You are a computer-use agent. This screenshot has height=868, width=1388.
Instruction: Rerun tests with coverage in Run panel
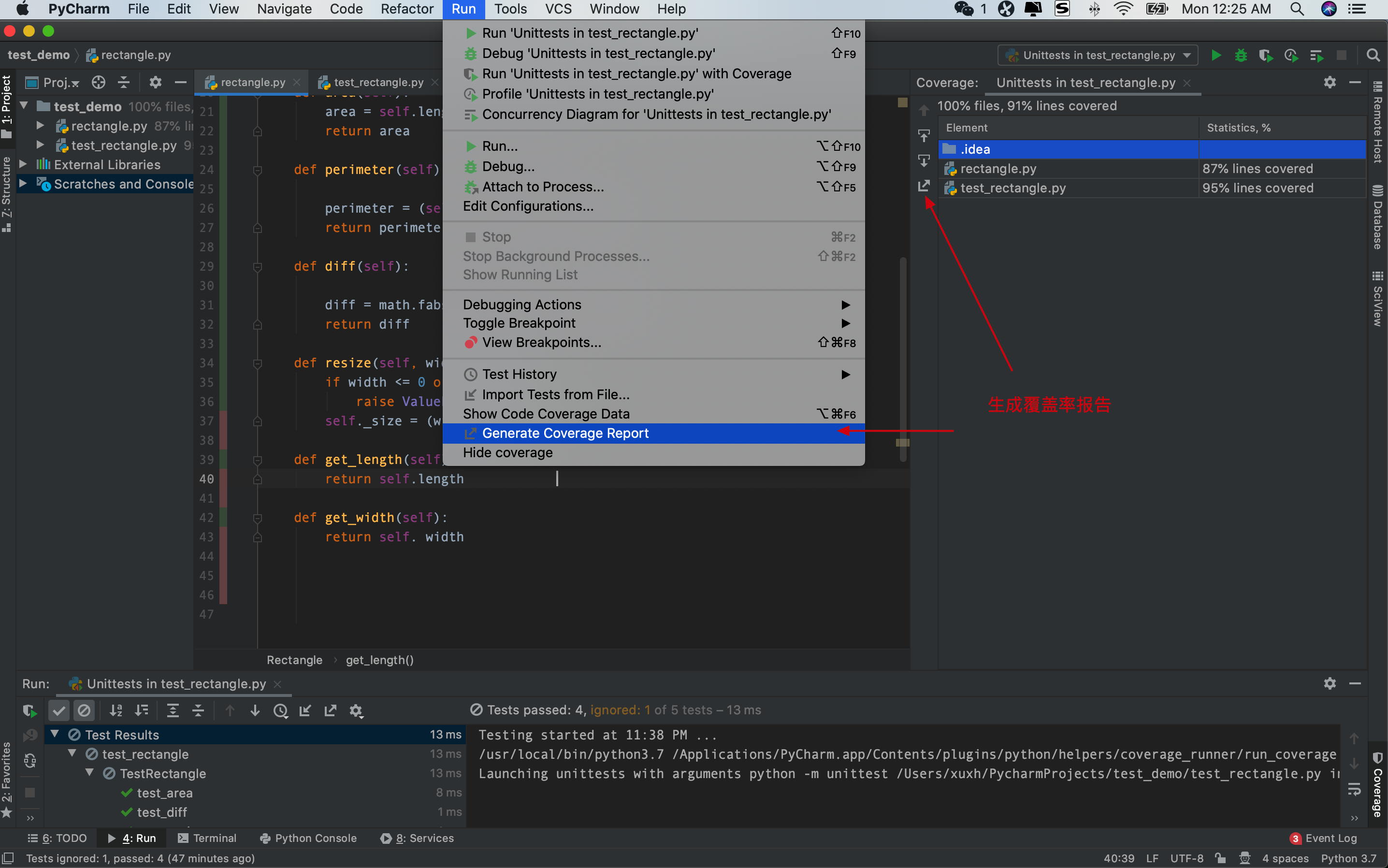(30, 711)
